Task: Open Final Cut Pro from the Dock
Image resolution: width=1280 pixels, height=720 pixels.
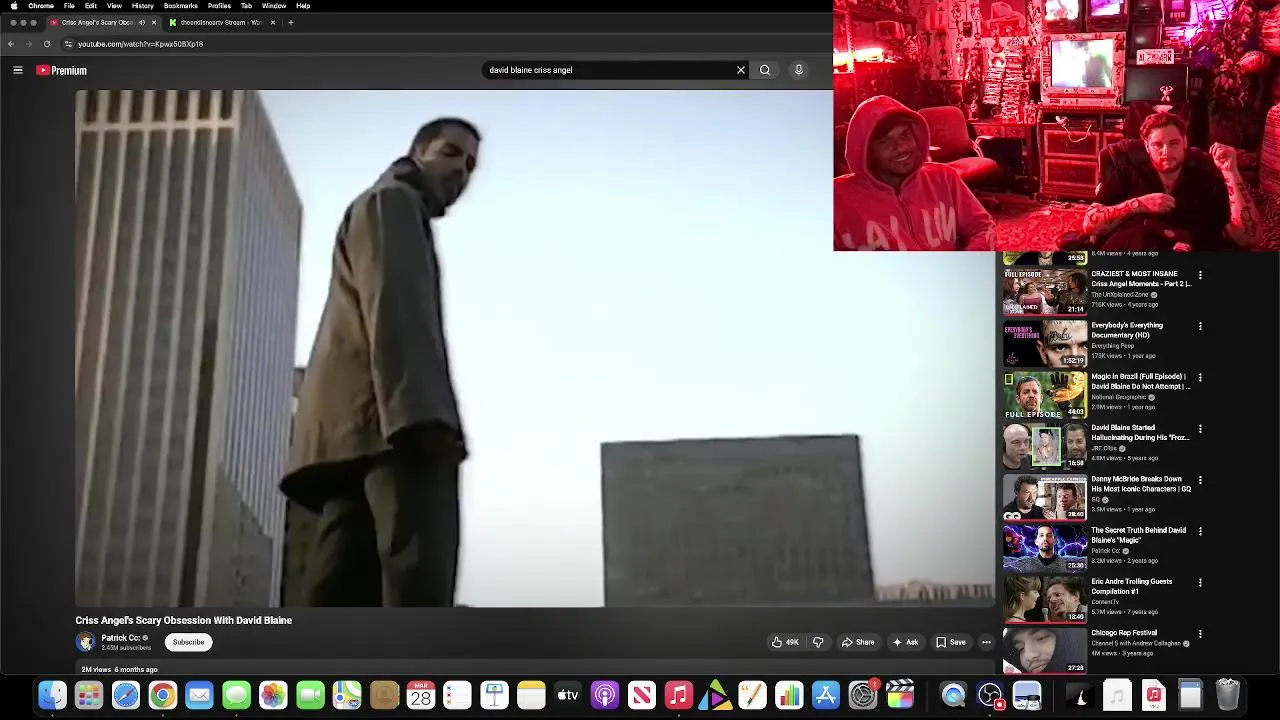Action: (x=900, y=695)
